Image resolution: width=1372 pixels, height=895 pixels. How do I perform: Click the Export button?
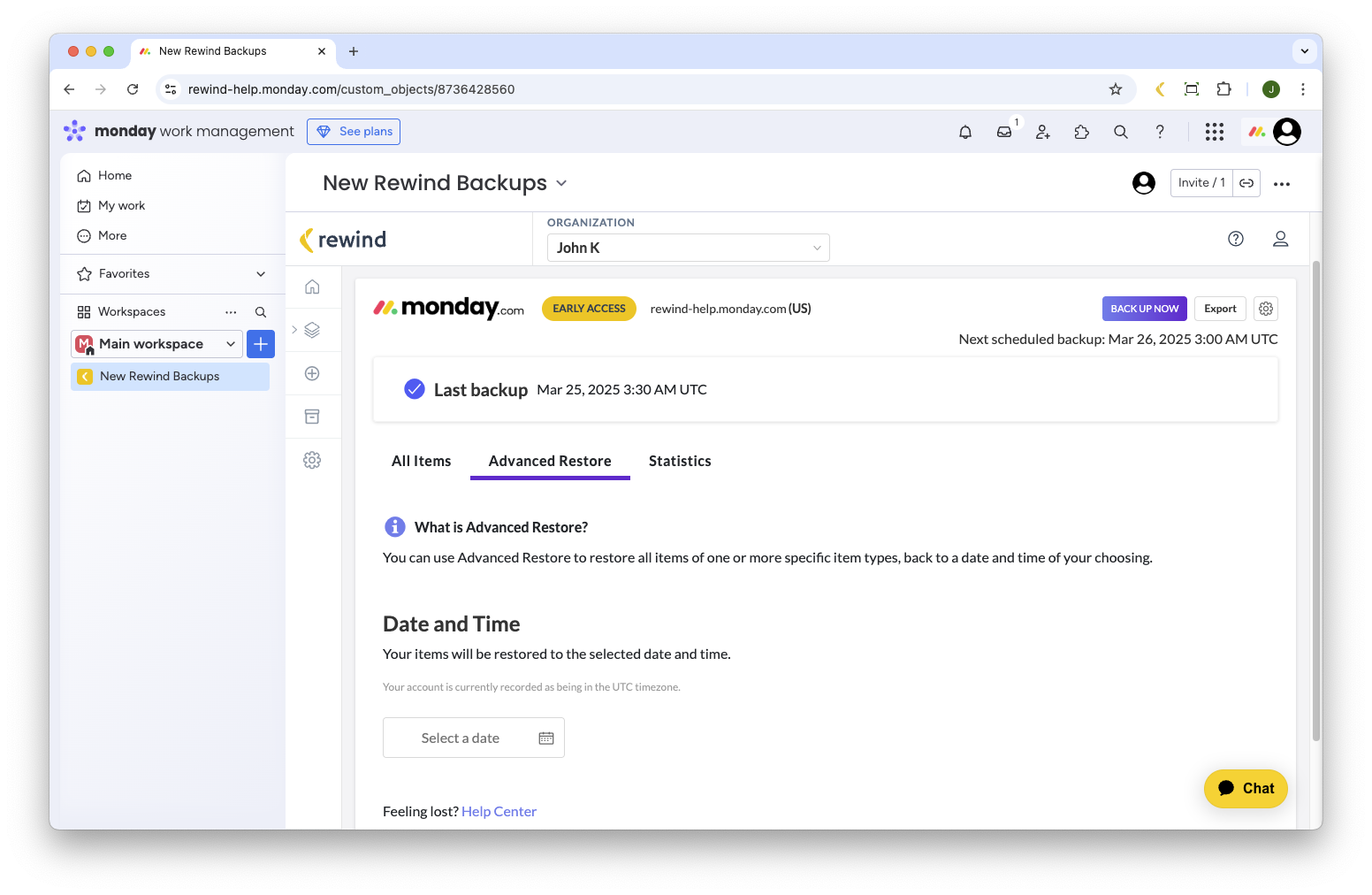1220,309
